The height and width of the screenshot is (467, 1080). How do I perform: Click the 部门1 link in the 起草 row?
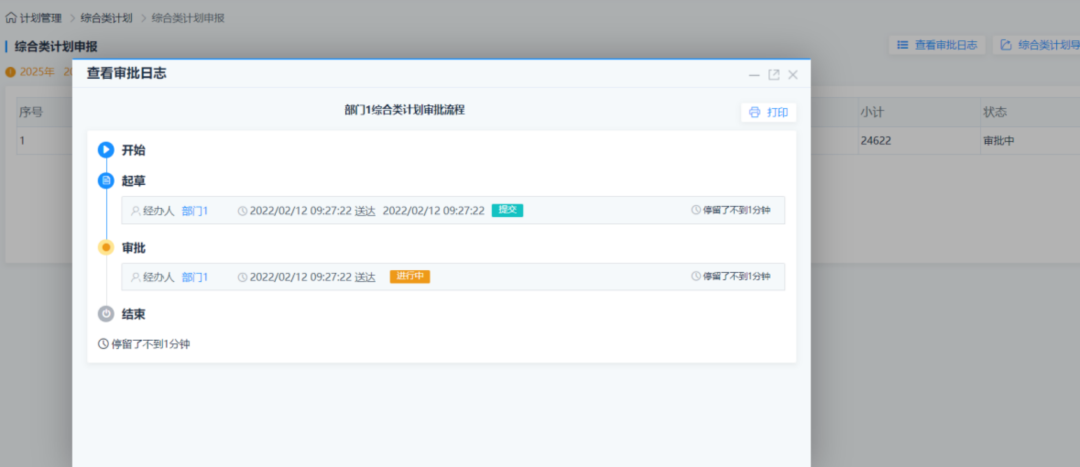[x=195, y=211]
